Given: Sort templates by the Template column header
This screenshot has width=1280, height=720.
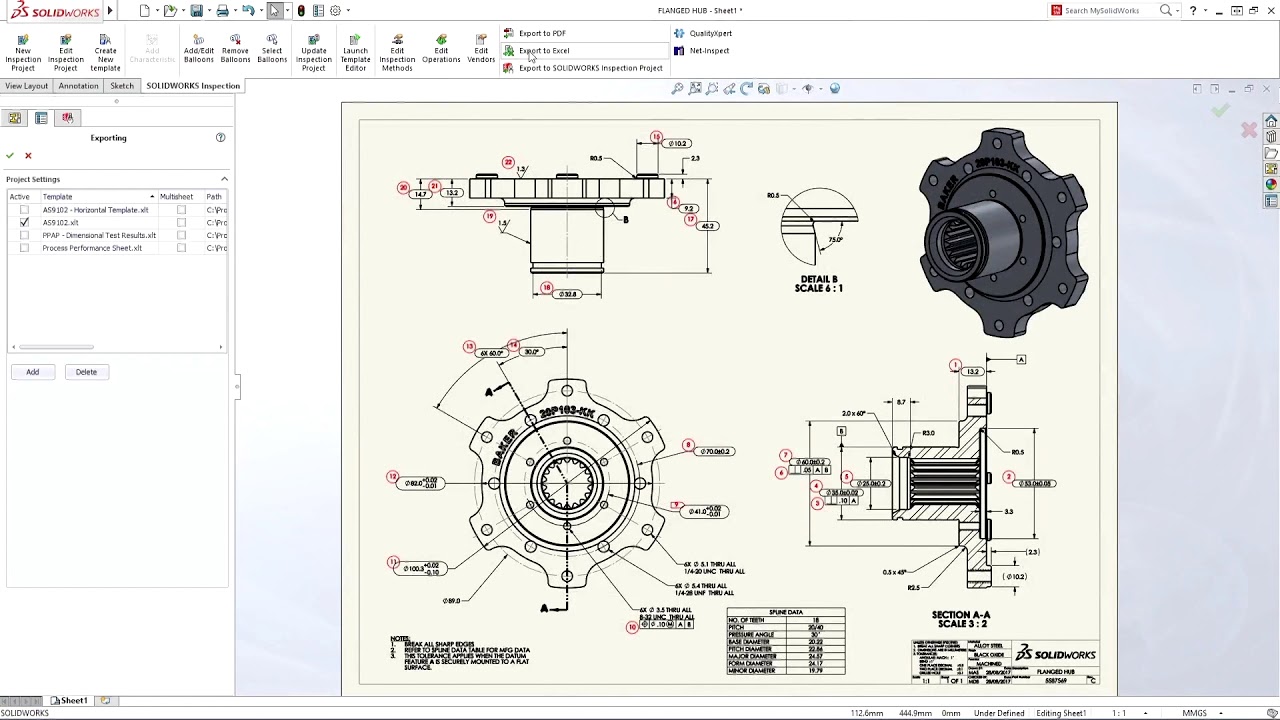Looking at the screenshot, I should [x=98, y=197].
